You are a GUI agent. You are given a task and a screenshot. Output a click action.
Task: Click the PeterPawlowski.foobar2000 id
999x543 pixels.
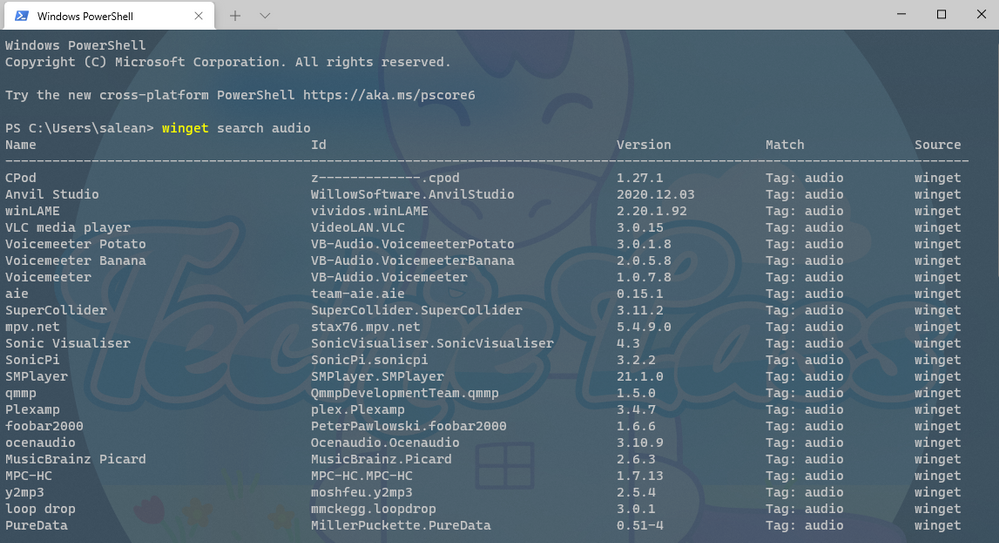tap(409, 426)
